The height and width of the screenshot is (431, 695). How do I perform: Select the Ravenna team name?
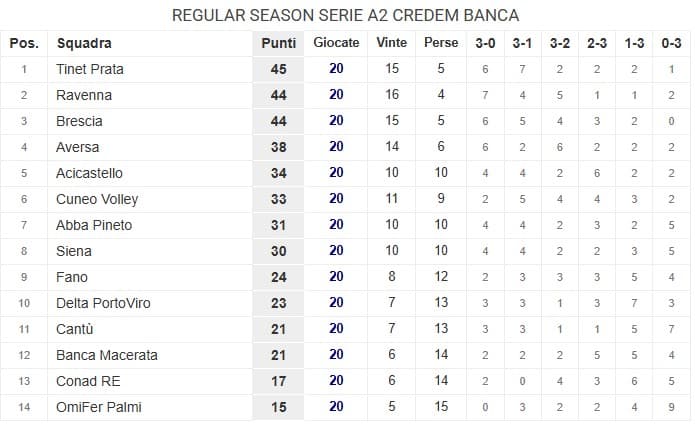click(x=84, y=95)
